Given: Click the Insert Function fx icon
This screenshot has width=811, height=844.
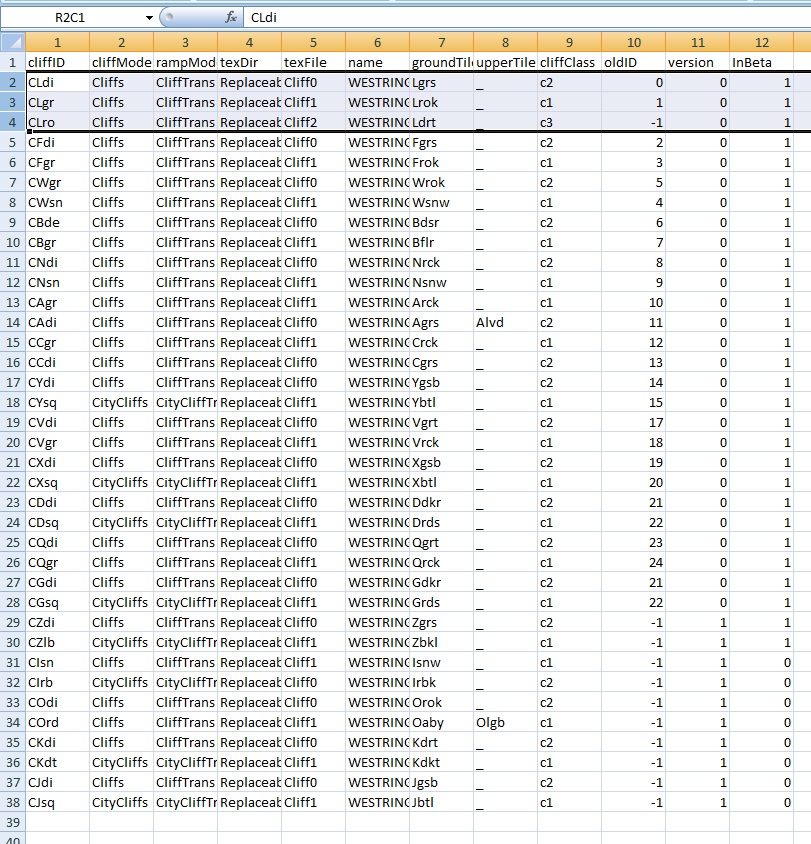Looking at the screenshot, I should [231, 18].
